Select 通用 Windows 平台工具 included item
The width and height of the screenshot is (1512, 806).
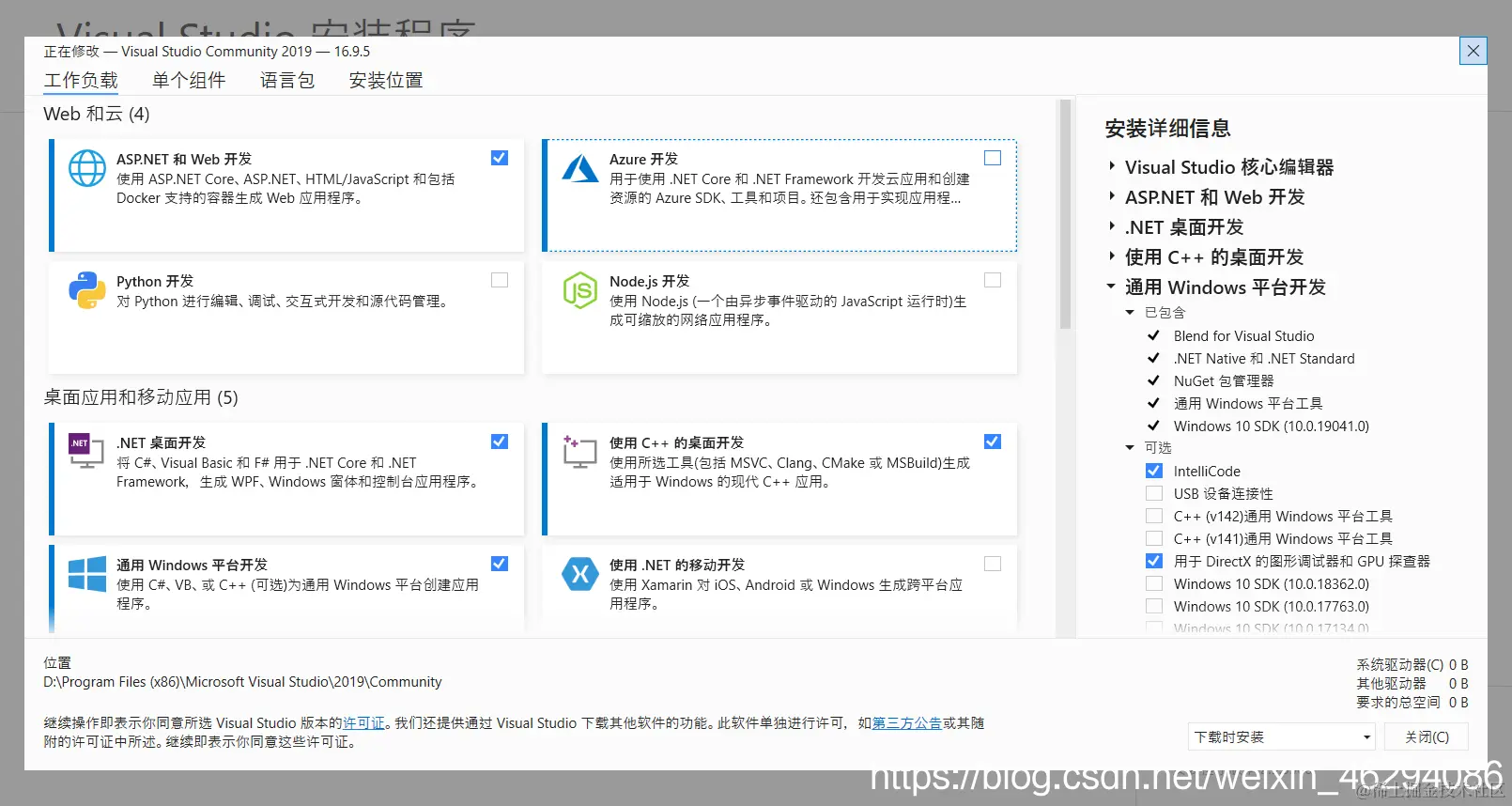(1248, 403)
